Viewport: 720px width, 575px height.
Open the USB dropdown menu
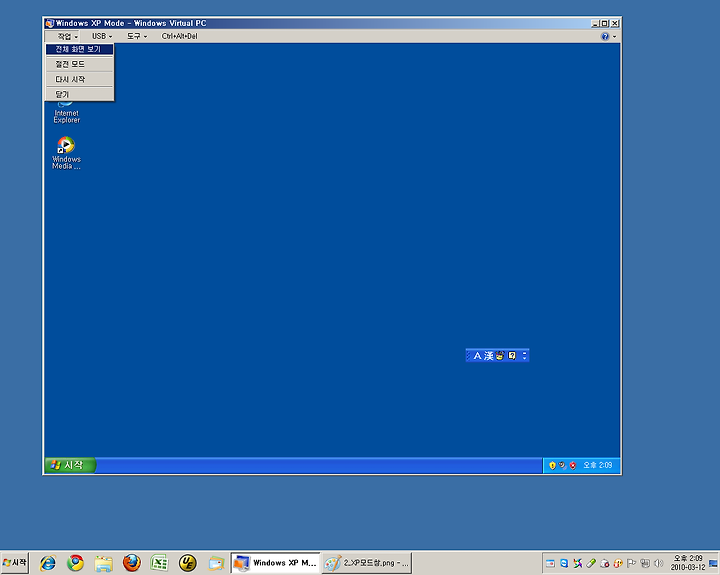[102, 36]
